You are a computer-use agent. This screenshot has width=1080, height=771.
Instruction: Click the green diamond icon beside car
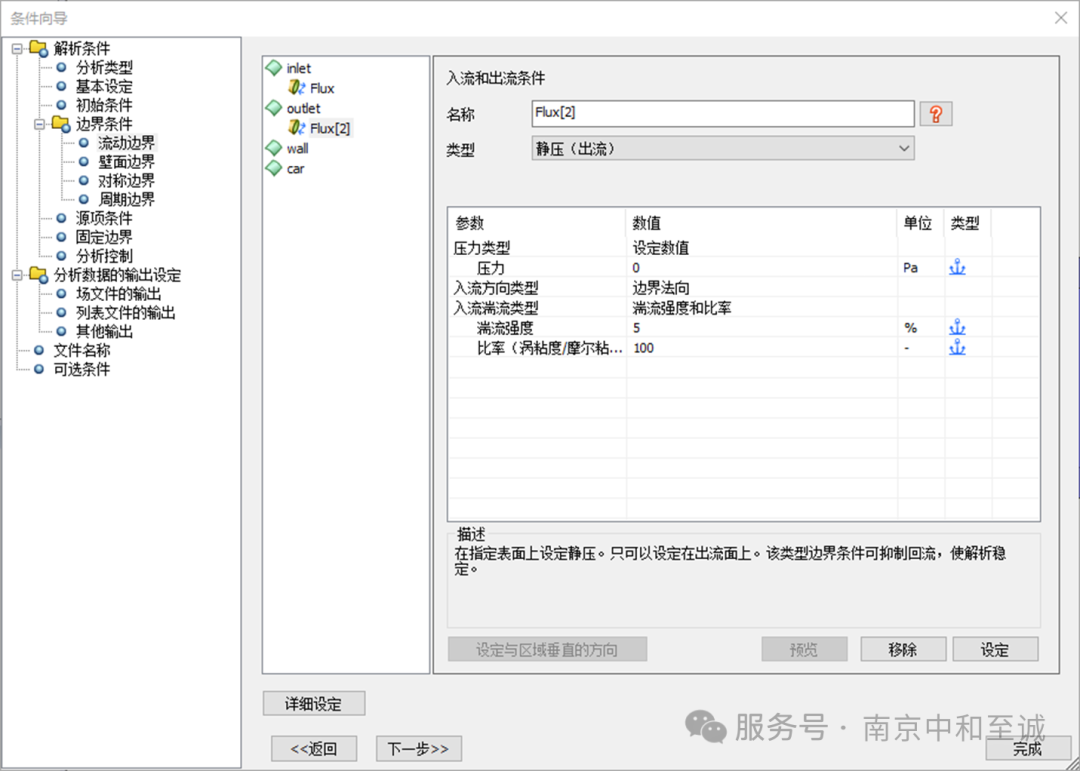(x=274, y=168)
